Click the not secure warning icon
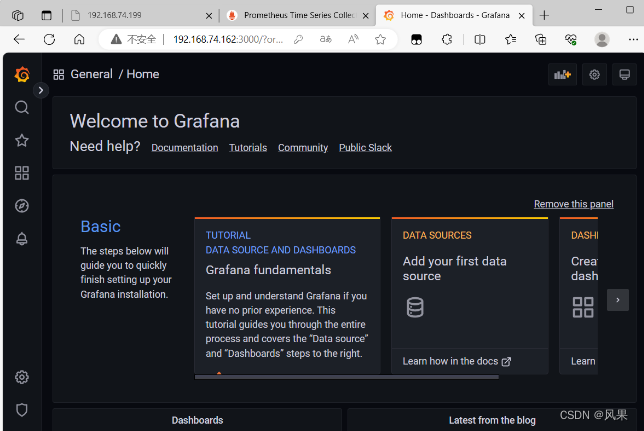This screenshot has width=644, height=431. click(116, 39)
